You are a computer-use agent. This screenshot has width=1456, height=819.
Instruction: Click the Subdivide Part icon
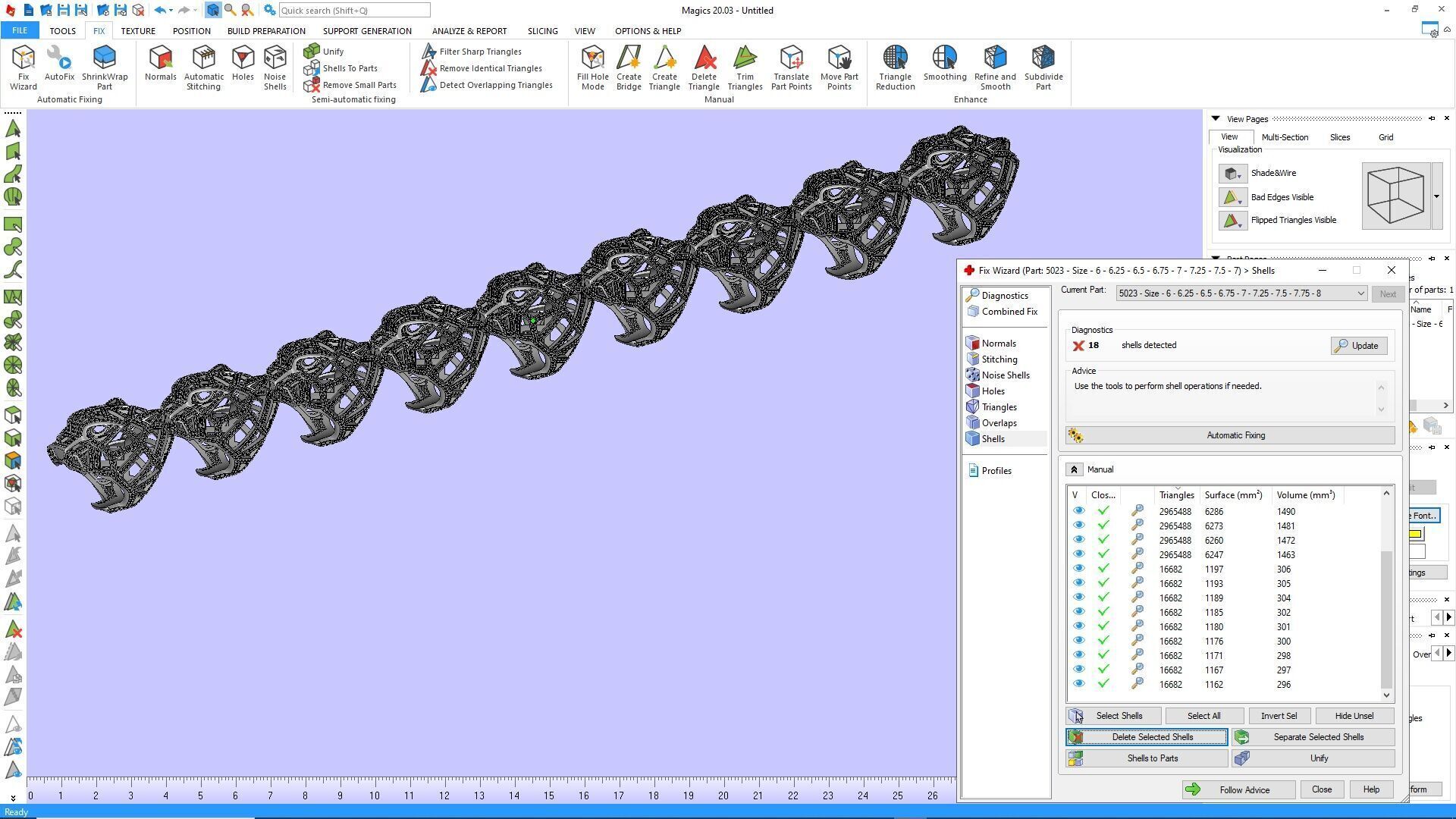[x=1043, y=67]
